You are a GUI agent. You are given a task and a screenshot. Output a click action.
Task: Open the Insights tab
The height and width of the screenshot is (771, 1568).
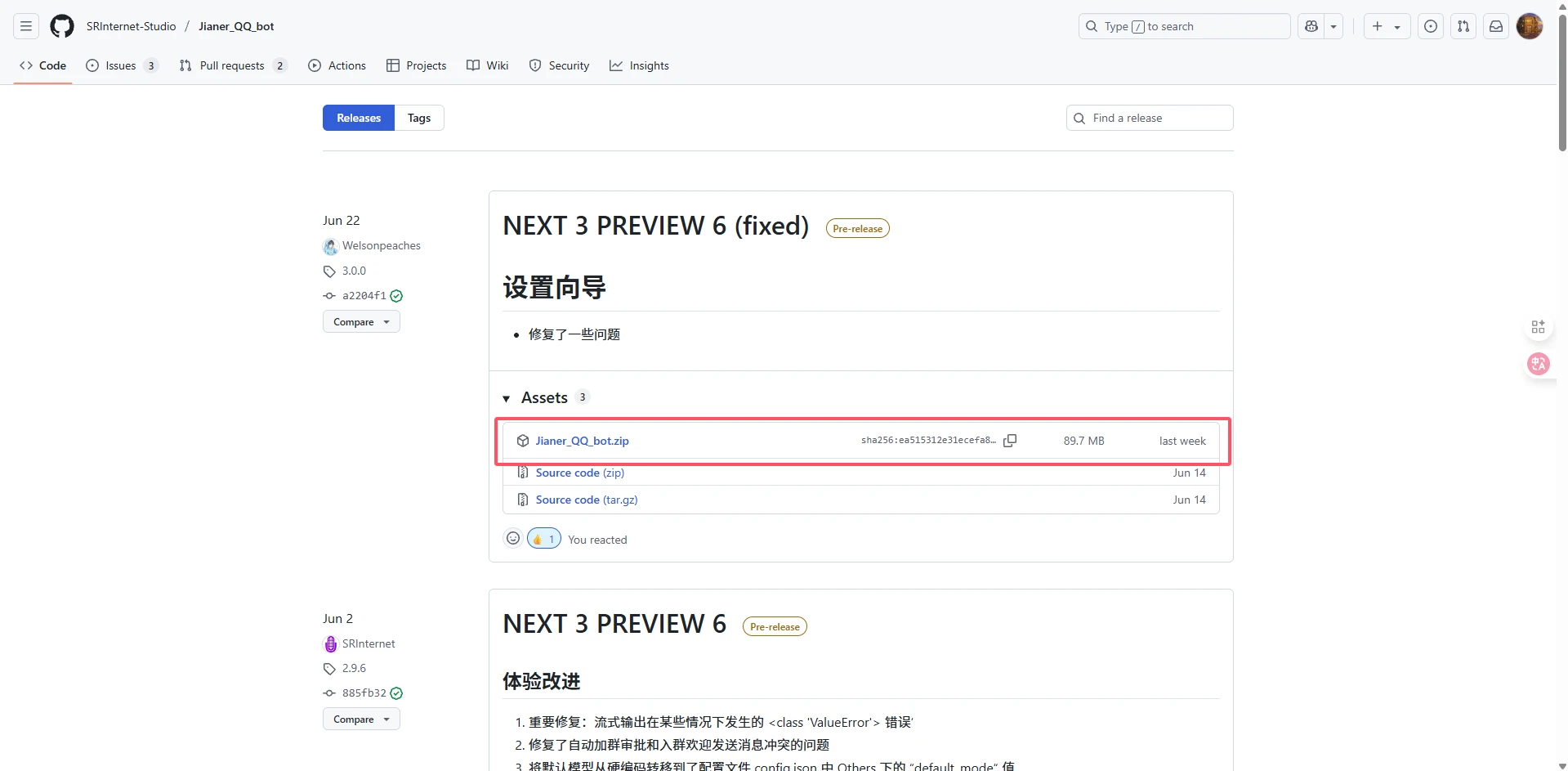point(639,65)
